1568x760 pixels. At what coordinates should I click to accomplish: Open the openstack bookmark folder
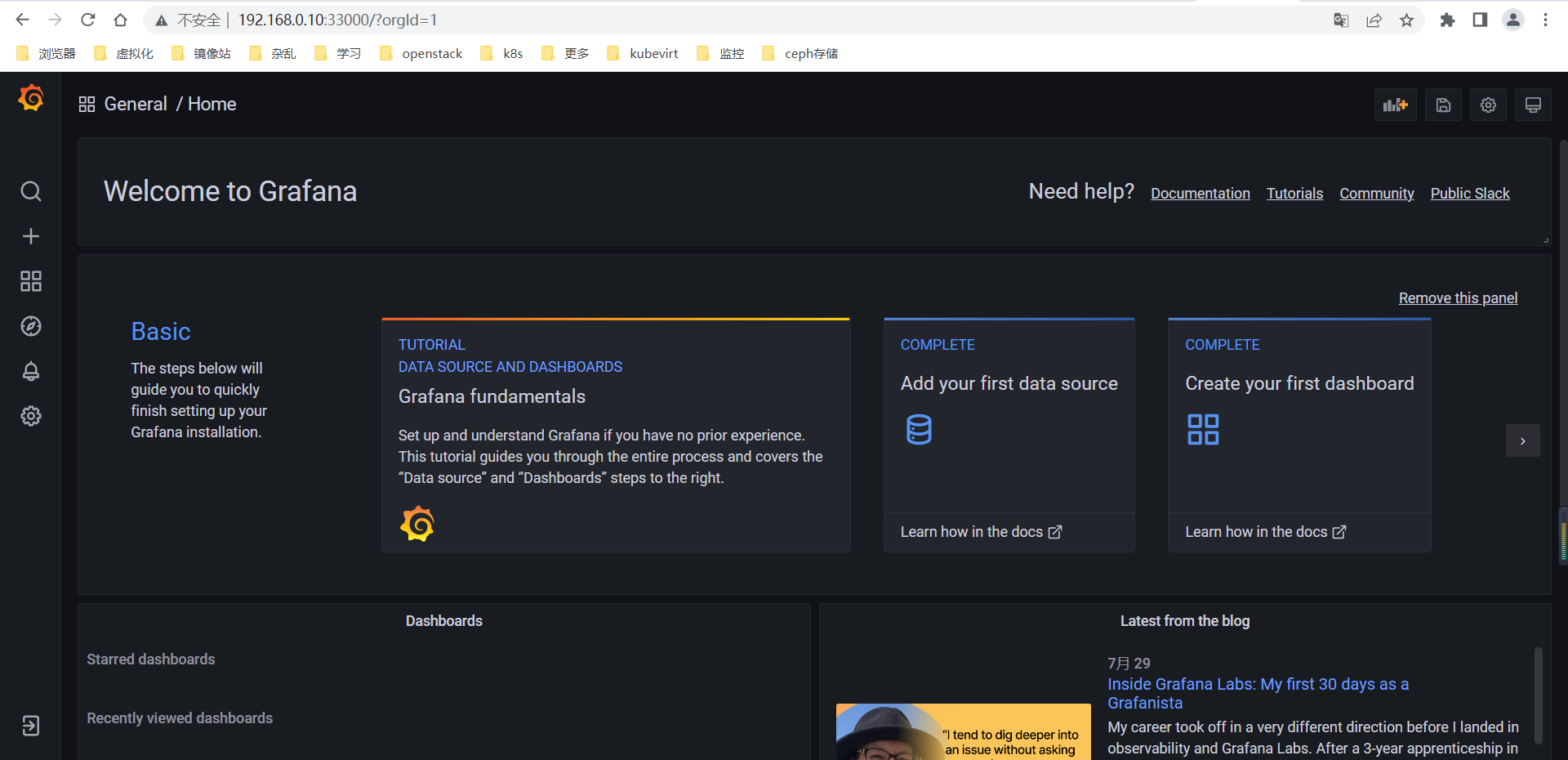421,54
